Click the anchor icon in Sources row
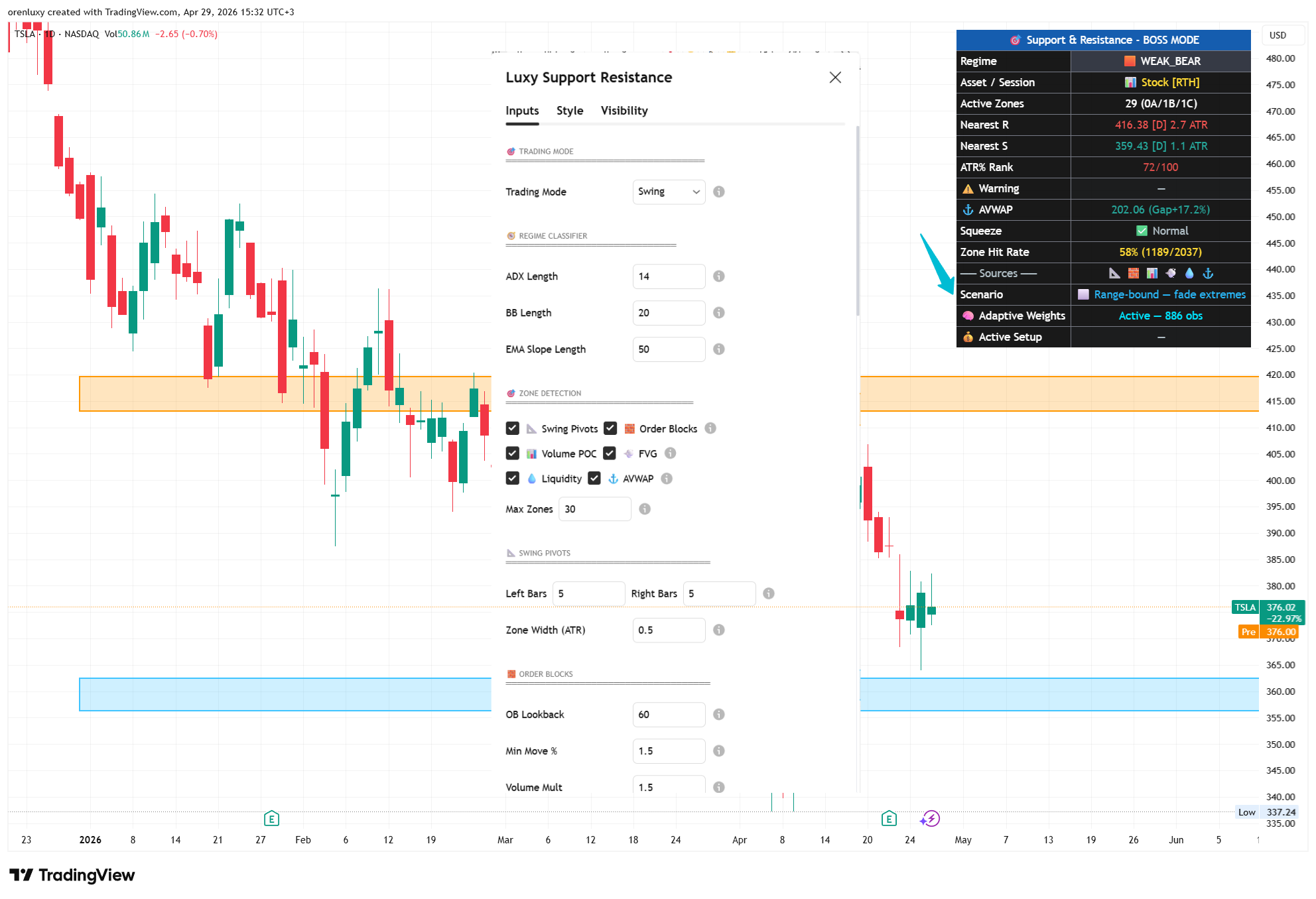This screenshot has width=1316, height=899. pos(1208,273)
